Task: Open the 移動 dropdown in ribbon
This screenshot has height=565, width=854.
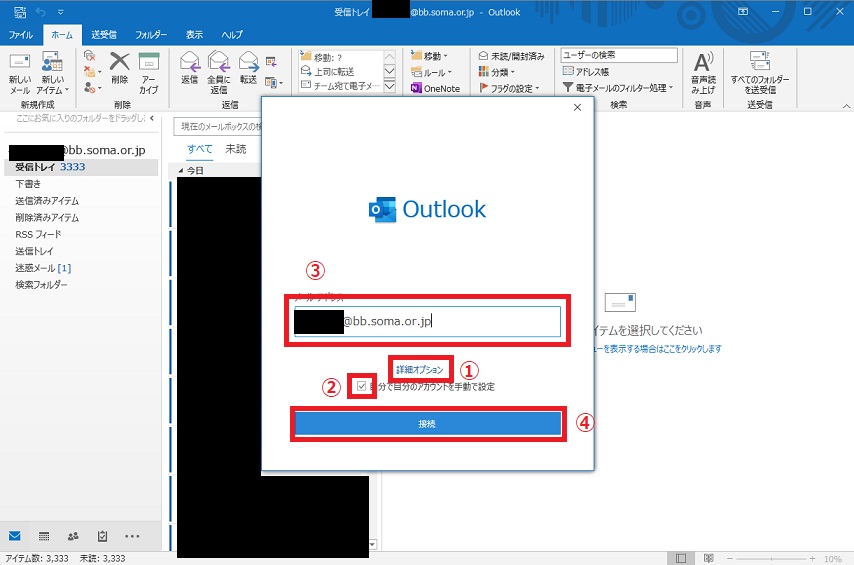Action: [x=429, y=56]
